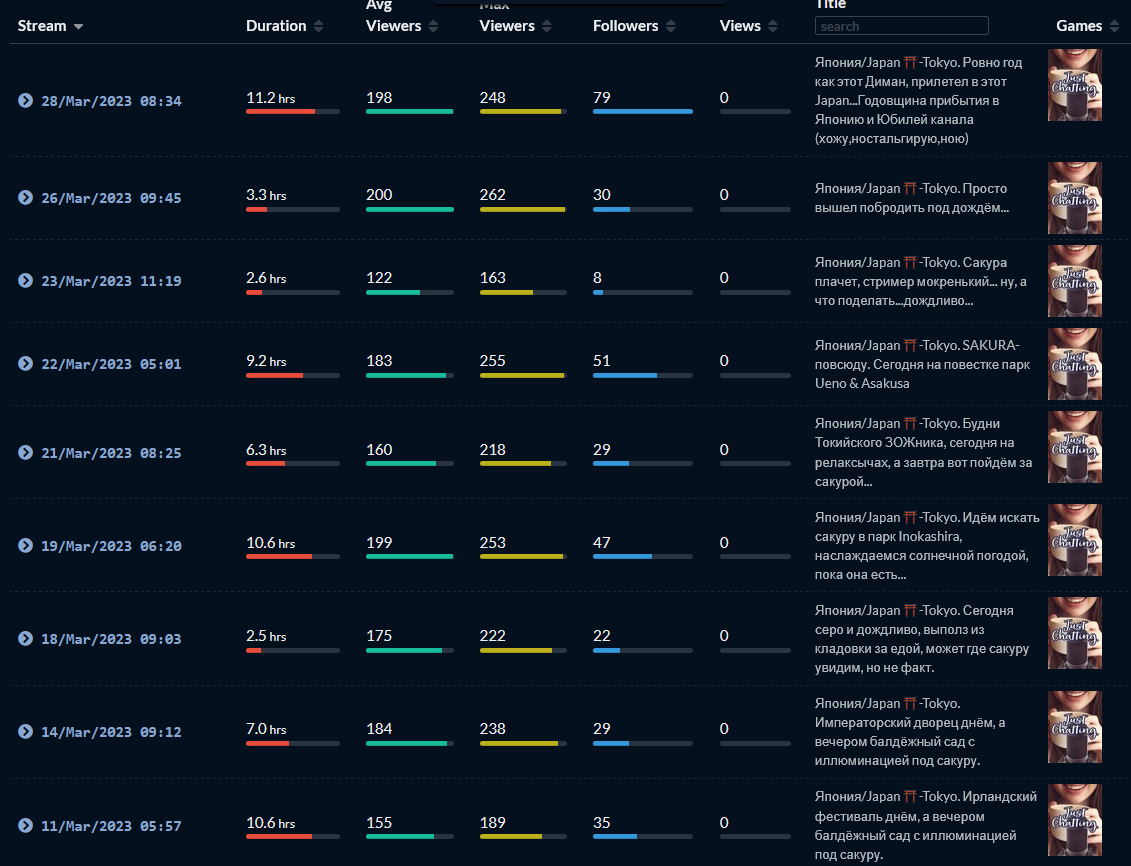Sort by the Stream column header

click(x=42, y=26)
